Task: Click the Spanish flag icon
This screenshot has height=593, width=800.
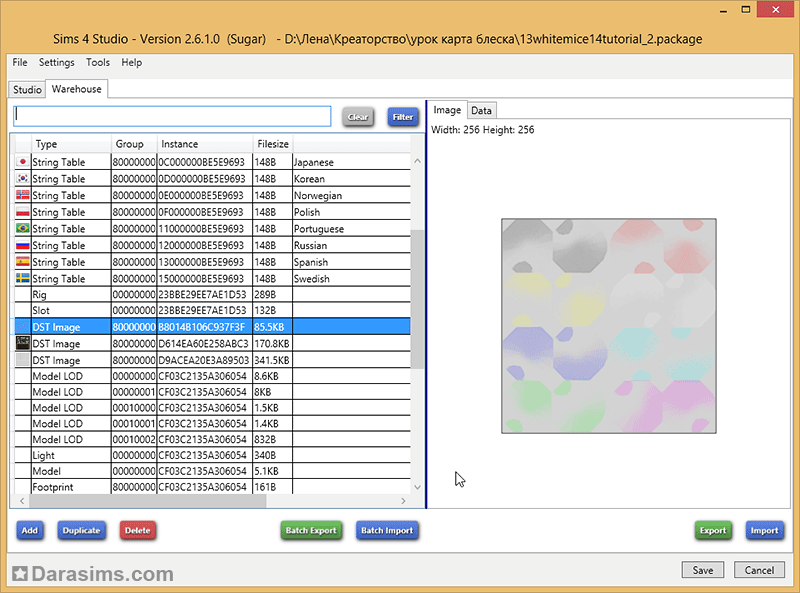Action: point(22,262)
